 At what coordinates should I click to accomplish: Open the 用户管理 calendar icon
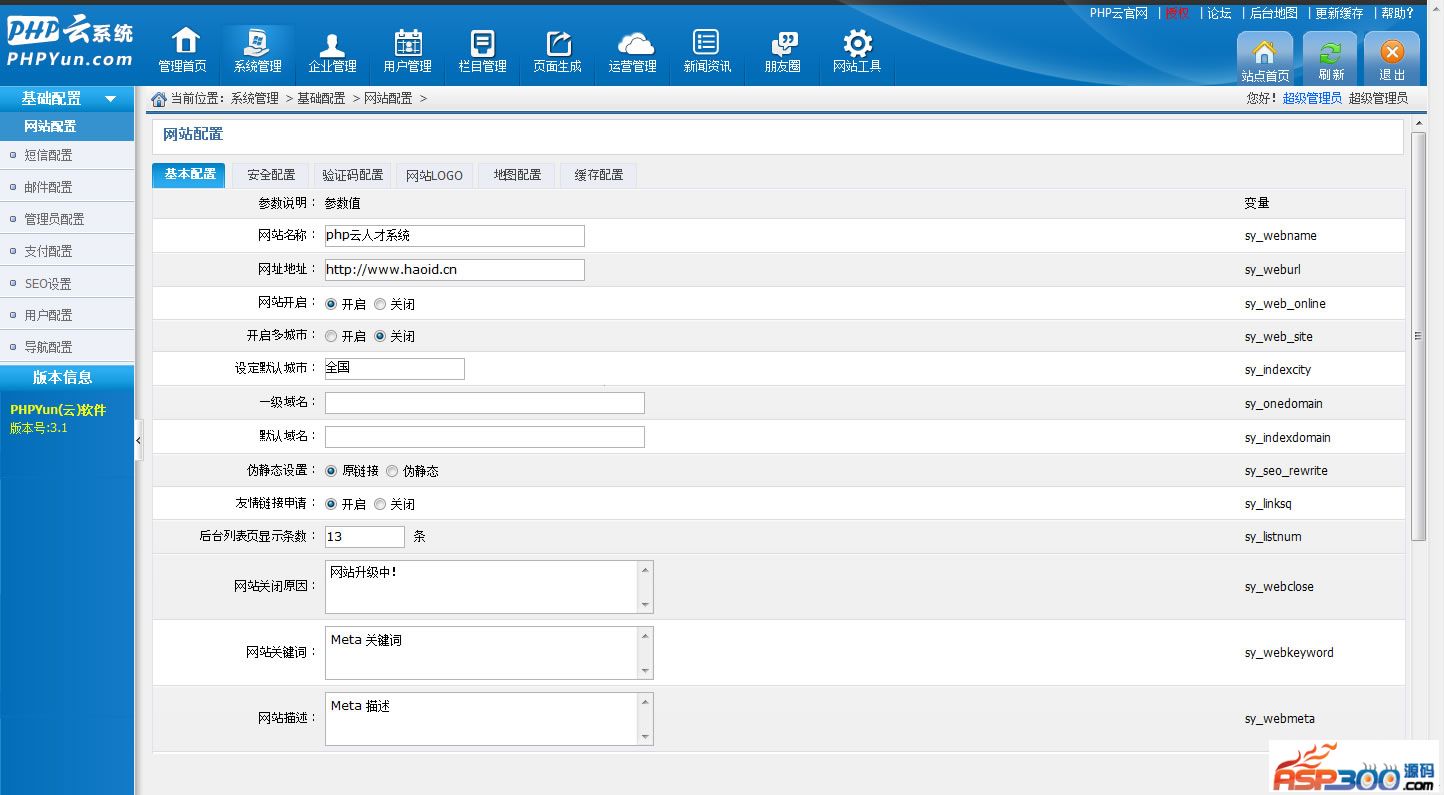coord(408,43)
